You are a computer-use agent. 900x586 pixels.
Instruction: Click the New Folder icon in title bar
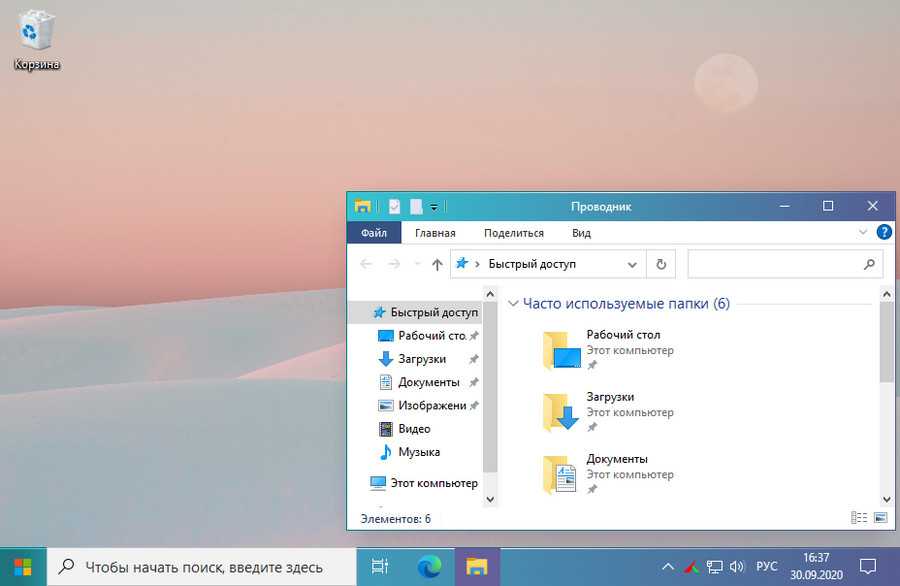(x=416, y=207)
